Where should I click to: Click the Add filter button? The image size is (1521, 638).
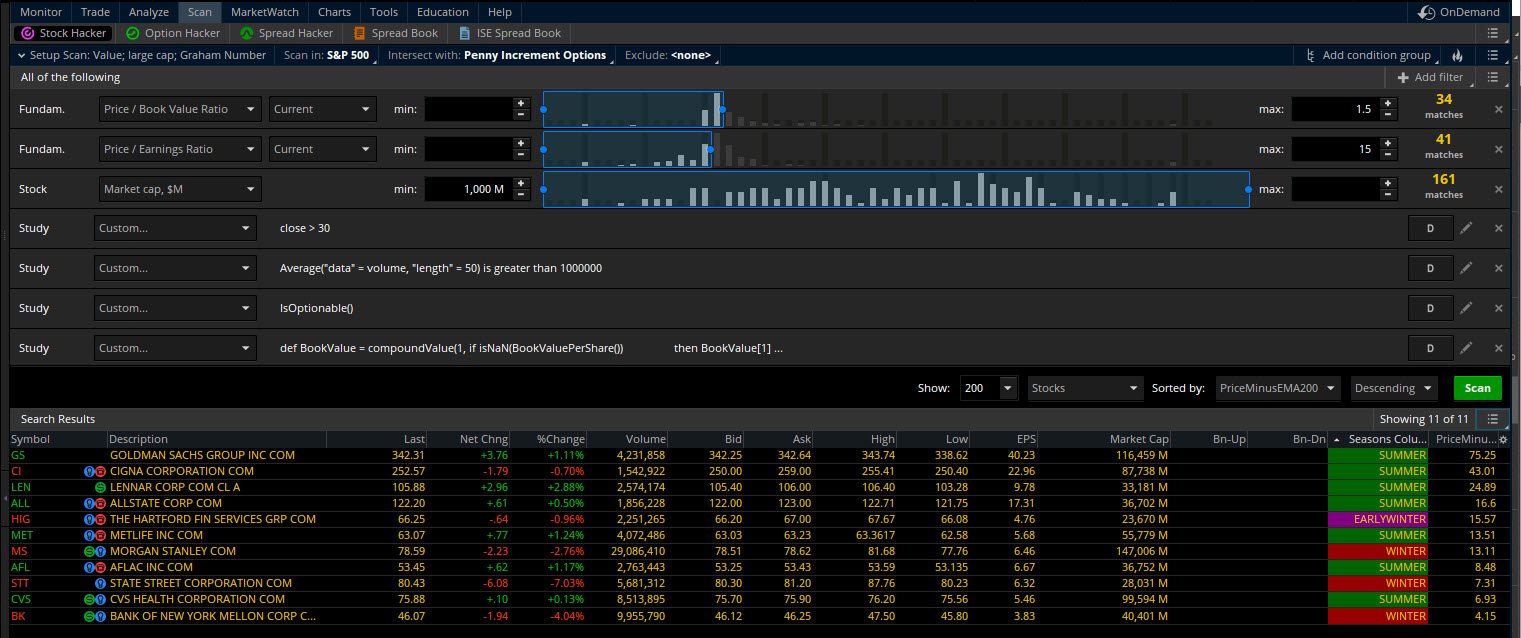click(1430, 77)
